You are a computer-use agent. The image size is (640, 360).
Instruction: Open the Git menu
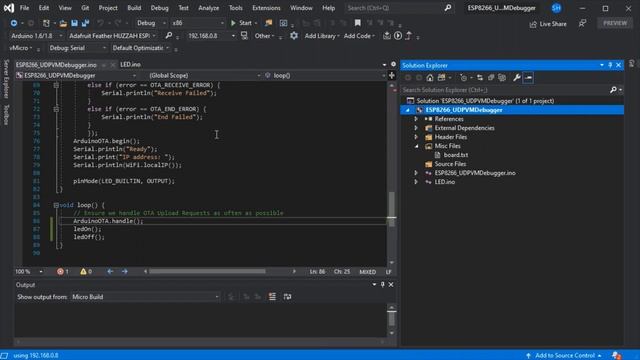coord(85,8)
